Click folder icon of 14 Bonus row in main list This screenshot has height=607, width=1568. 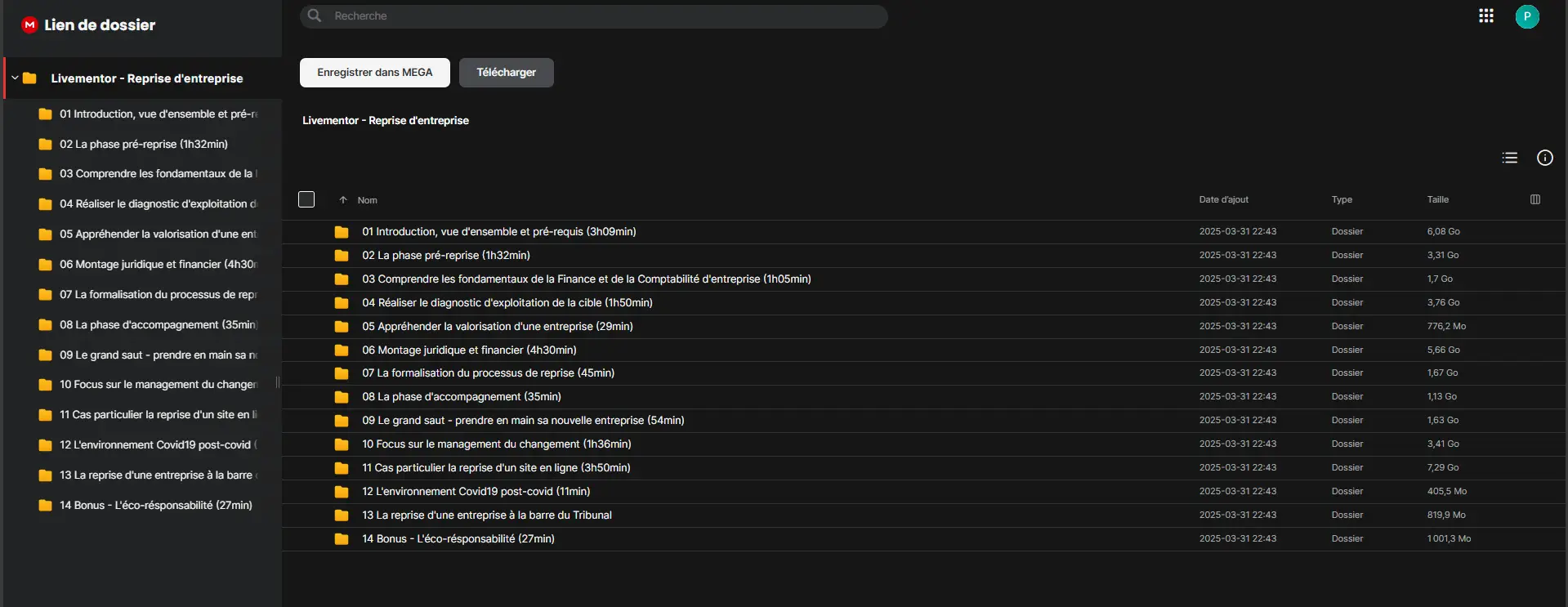pos(342,539)
